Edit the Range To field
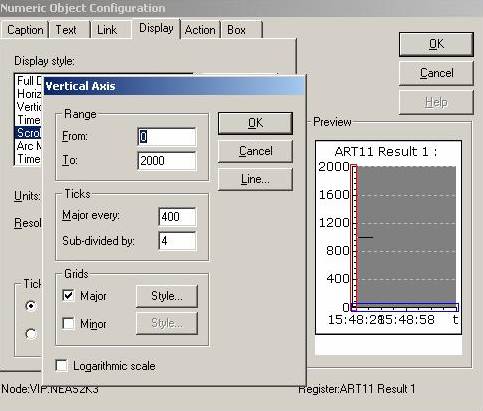Image resolution: width=483 pixels, height=411 pixels. pos(167,161)
